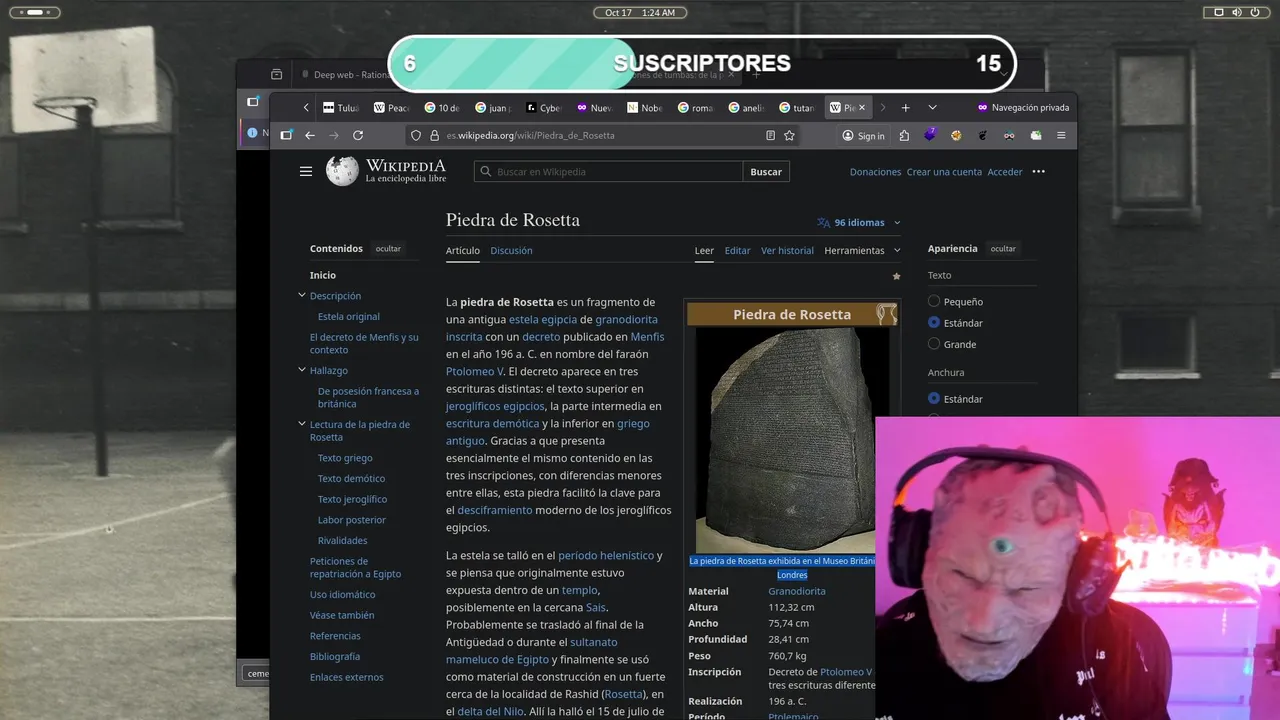This screenshot has width=1280, height=720.
Task: Click the screen indicator in top bar
Action: click(x=1219, y=12)
